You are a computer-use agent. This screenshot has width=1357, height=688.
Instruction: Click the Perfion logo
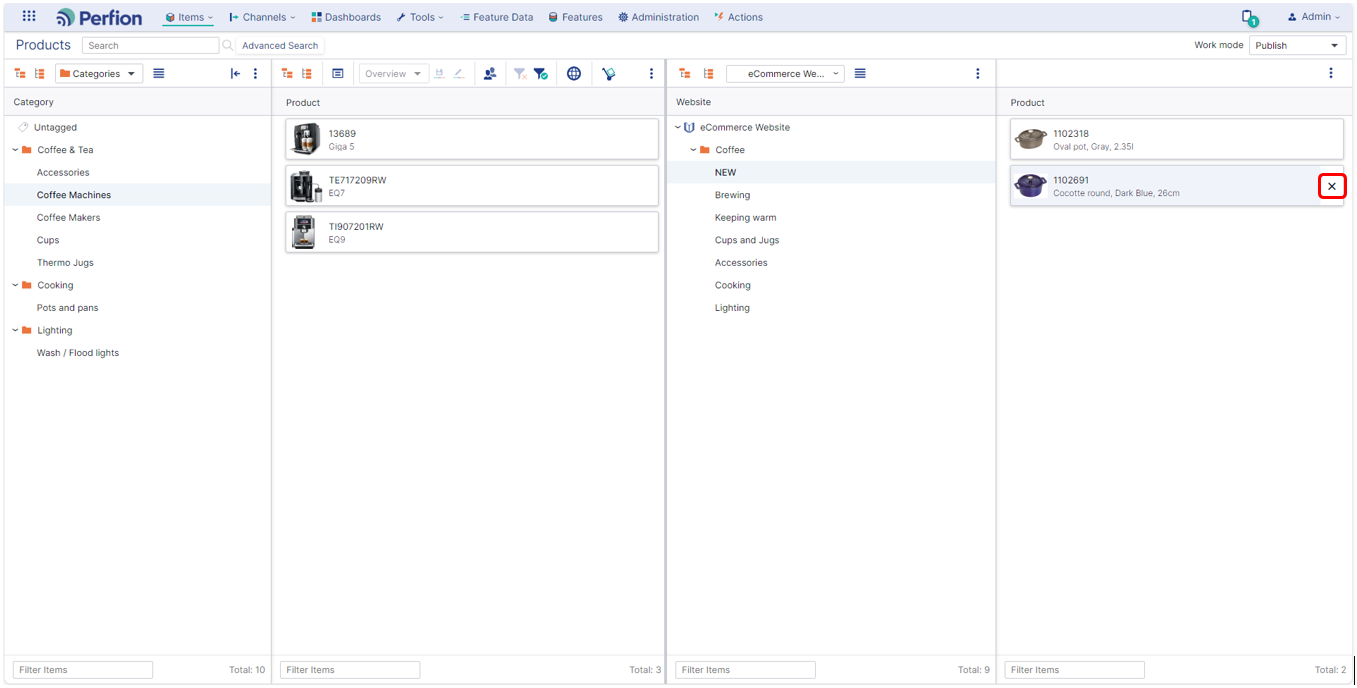pos(99,17)
